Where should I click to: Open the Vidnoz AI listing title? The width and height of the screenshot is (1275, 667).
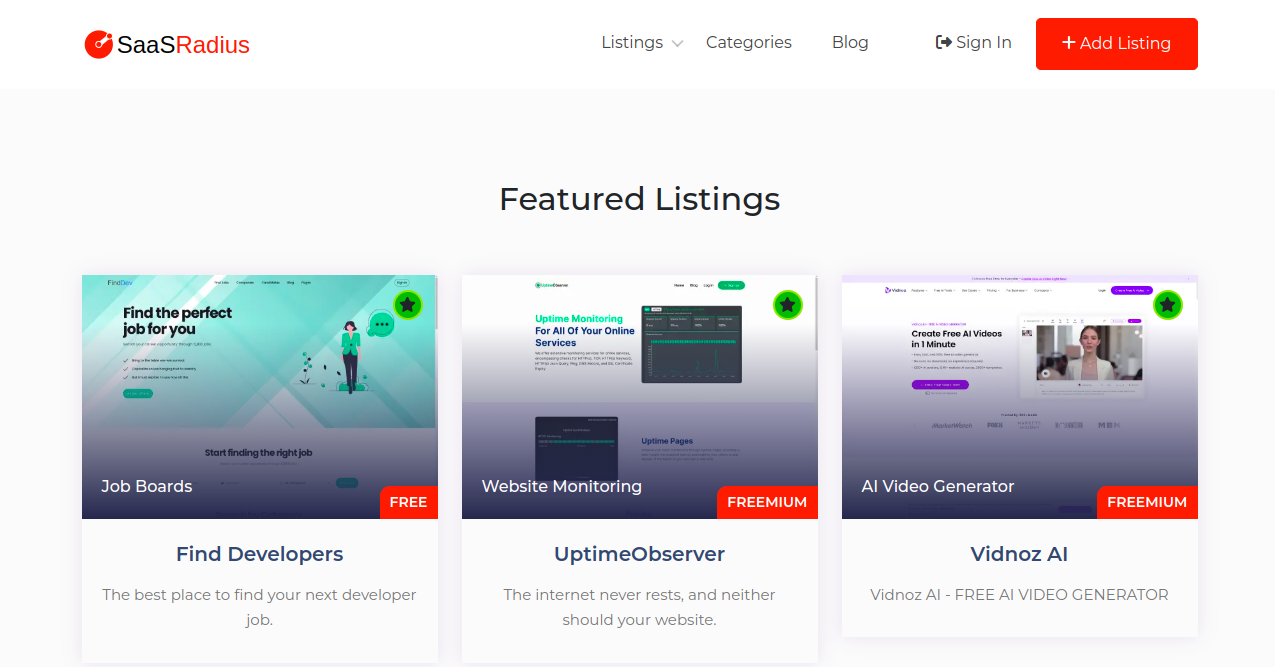1020,554
